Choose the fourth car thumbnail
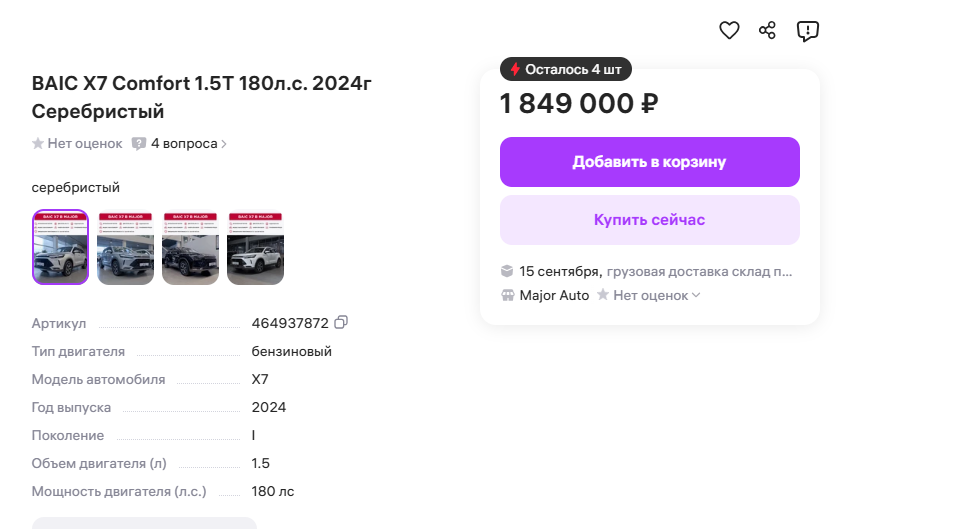This screenshot has width=967, height=529. tap(255, 247)
